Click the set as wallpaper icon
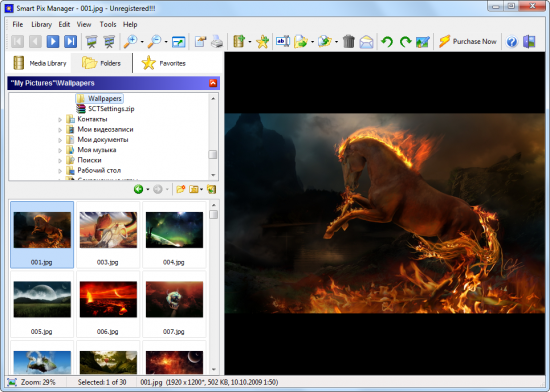Viewport: 550px width, 392px height. coord(423,42)
